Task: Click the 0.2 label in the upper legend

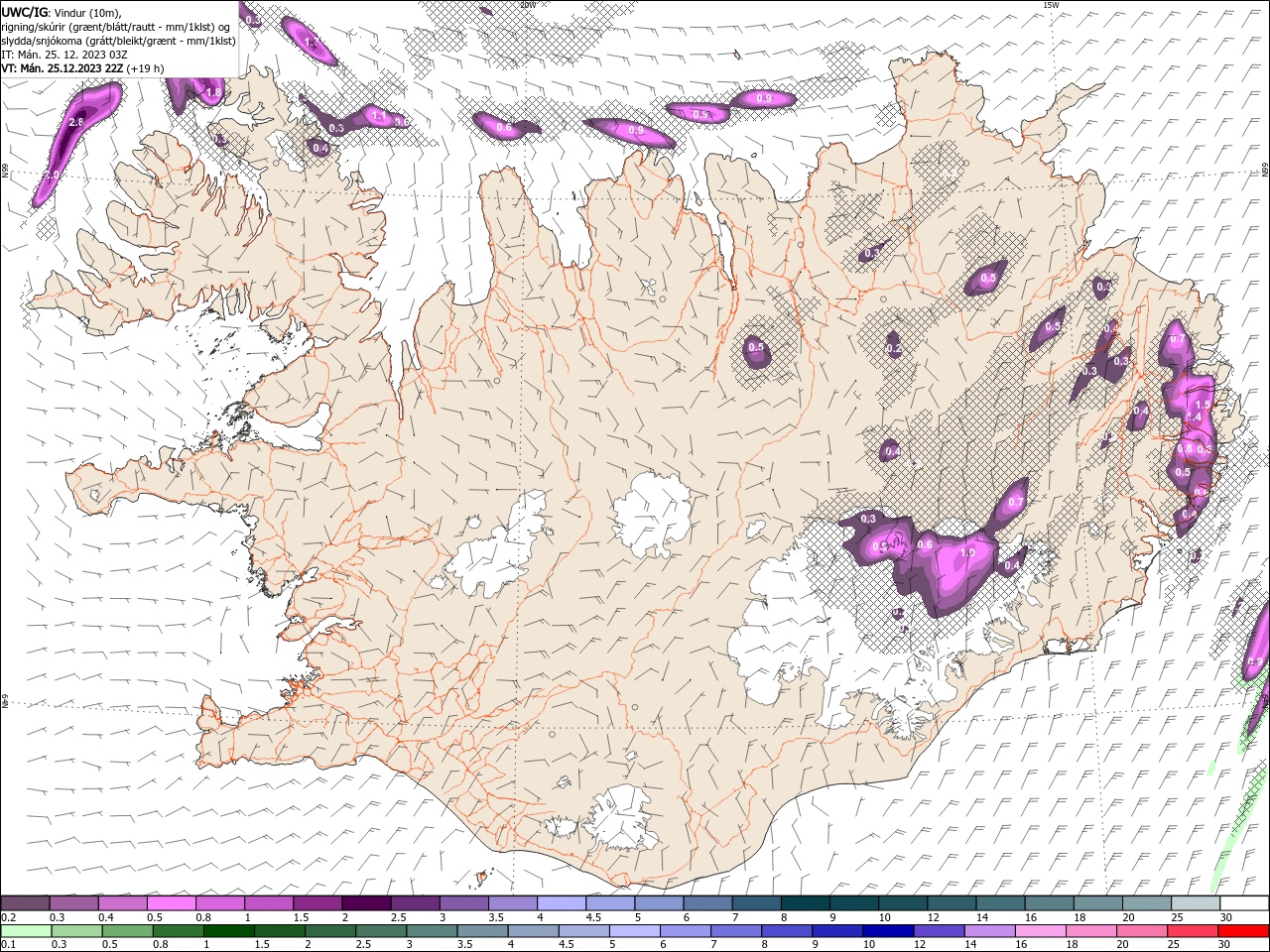Action: (x=9, y=917)
